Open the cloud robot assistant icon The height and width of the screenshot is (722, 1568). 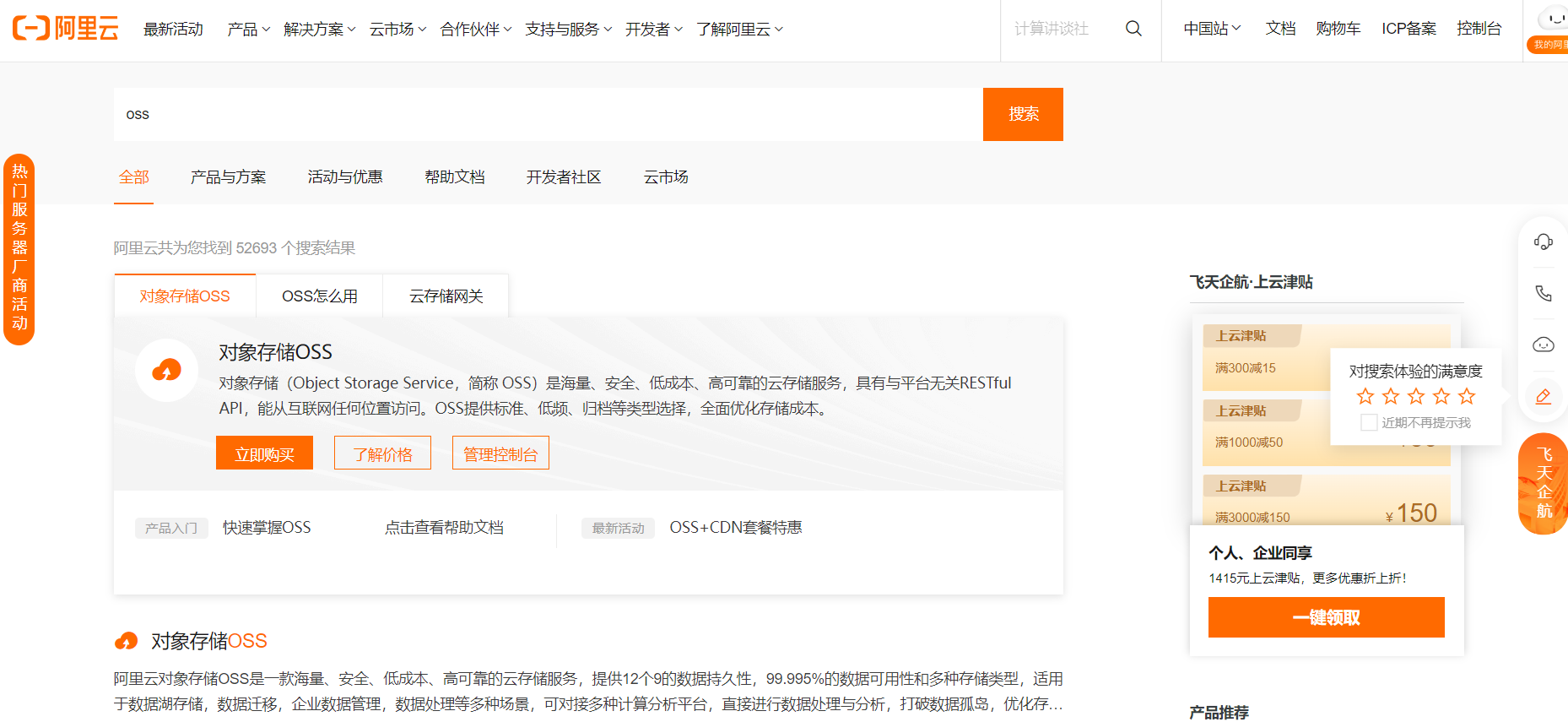(x=1543, y=345)
